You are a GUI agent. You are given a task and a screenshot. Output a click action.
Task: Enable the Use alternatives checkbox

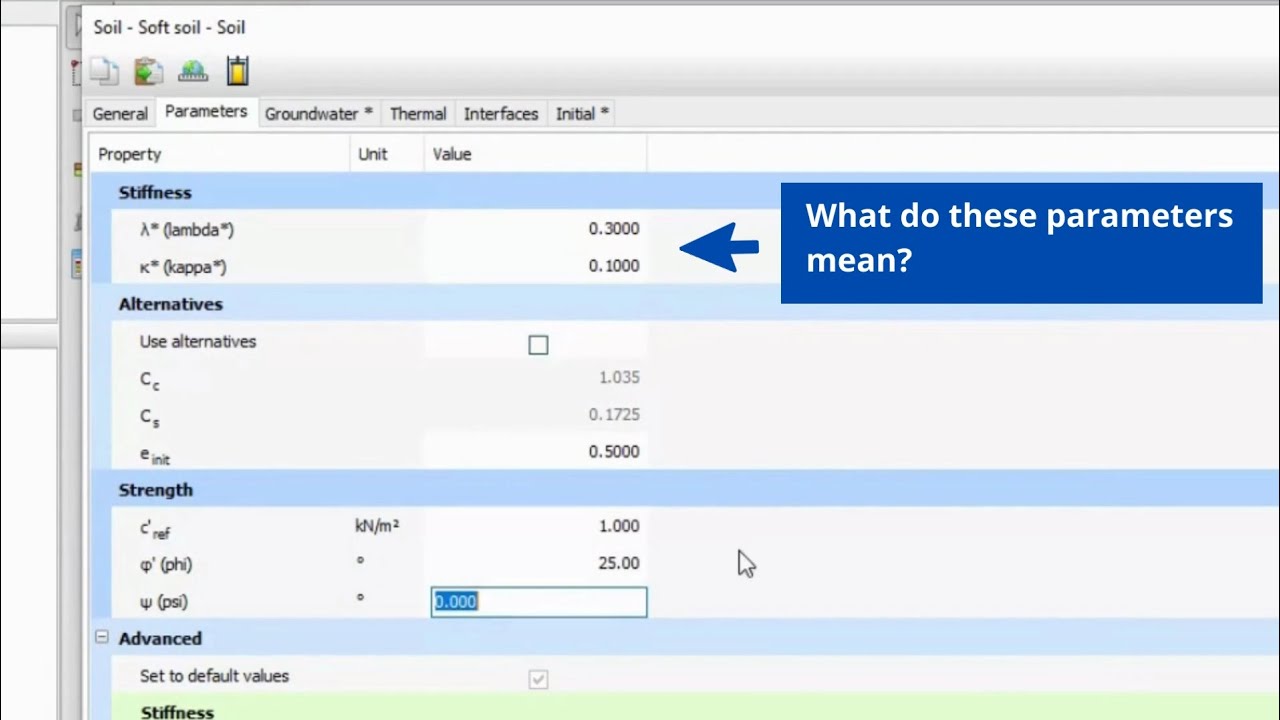[538, 345]
